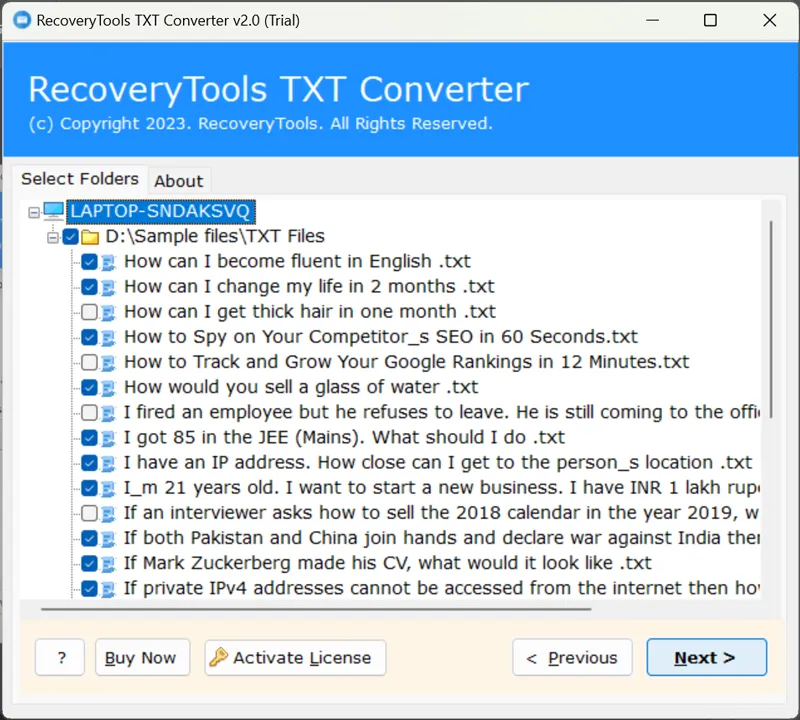This screenshot has height=720, width=800.
Task: Go to Next step
Action: (x=707, y=657)
